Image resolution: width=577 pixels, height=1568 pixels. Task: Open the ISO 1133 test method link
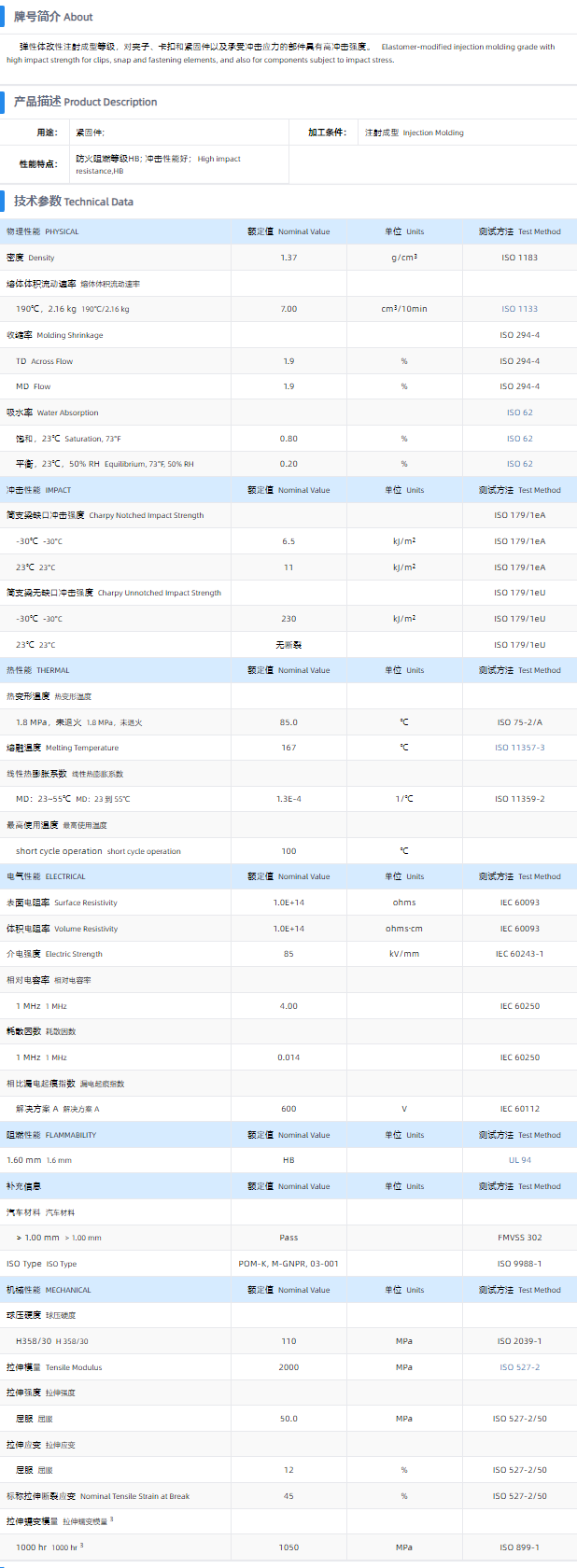pyautogui.click(x=519, y=309)
